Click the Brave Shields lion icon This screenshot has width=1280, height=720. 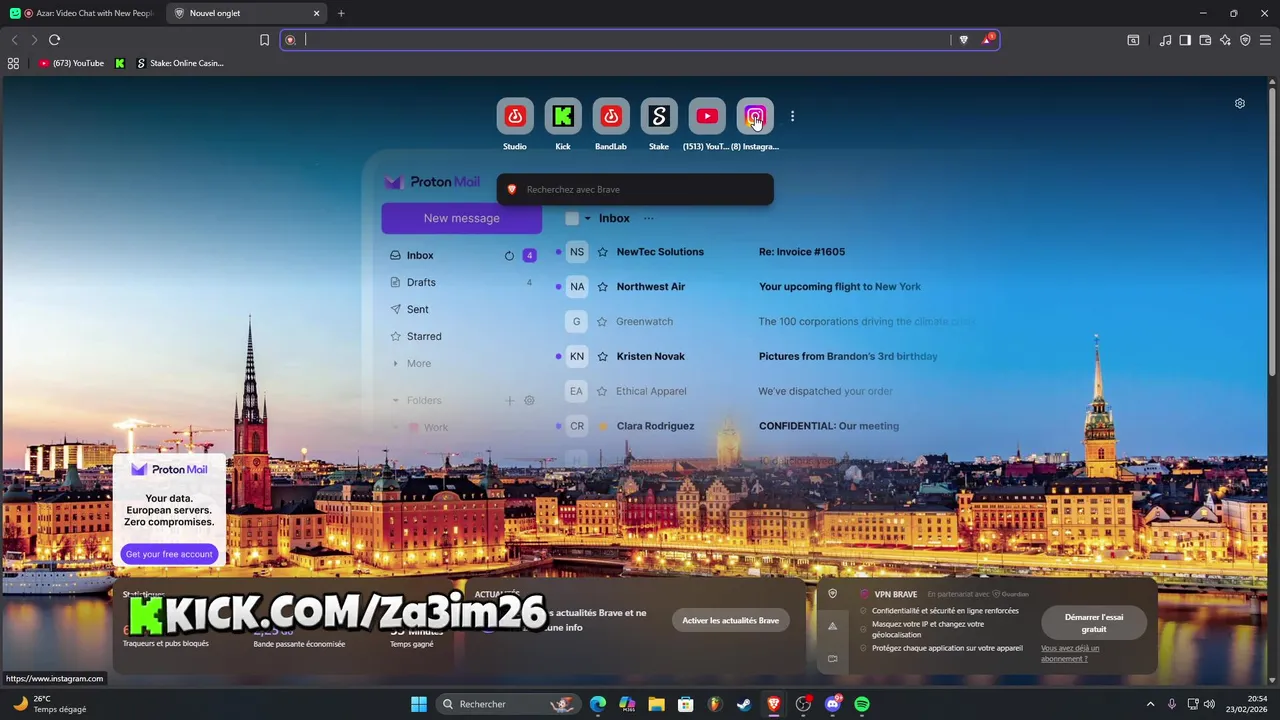tap(964, 40)
